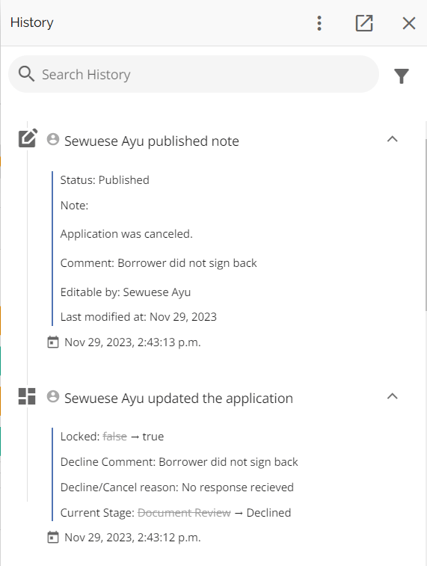Click the Decline/Cancel reason line
Screen dimensions: 427x566
click(x=177, y=487)
